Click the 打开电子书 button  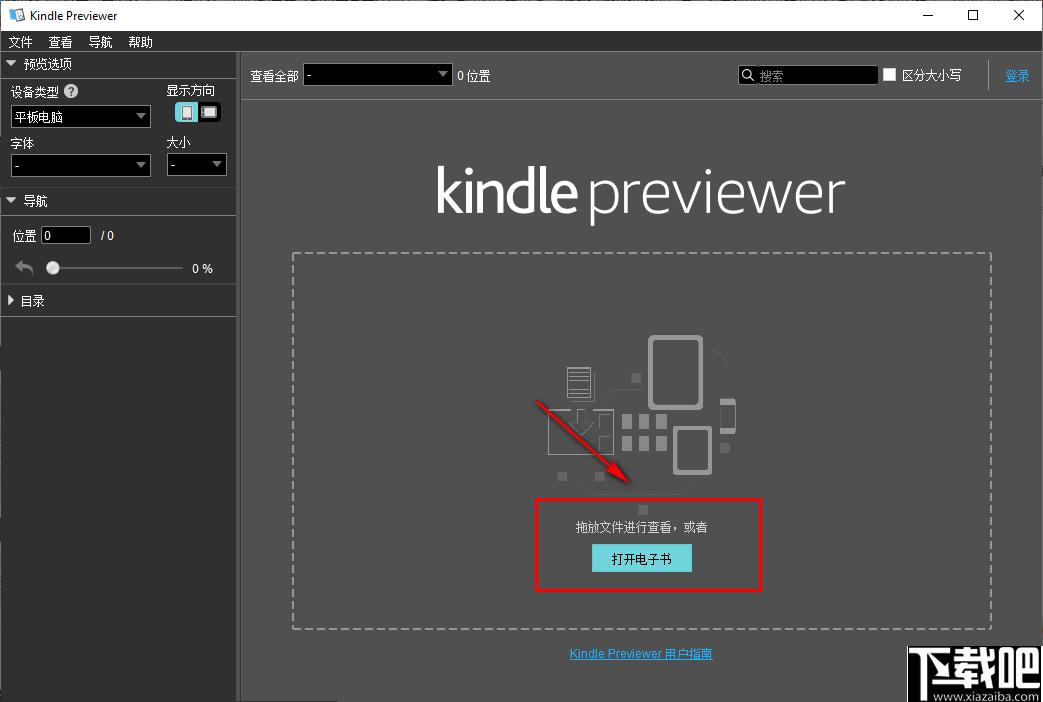coord(642,558)
